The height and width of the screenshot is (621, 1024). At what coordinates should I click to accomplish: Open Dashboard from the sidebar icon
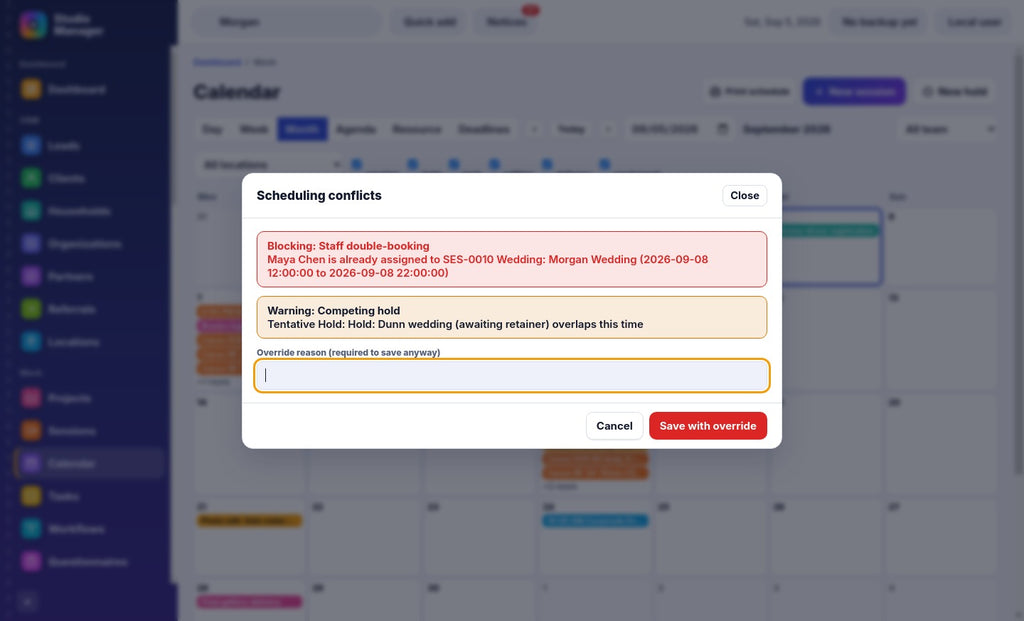coord(31,89)
